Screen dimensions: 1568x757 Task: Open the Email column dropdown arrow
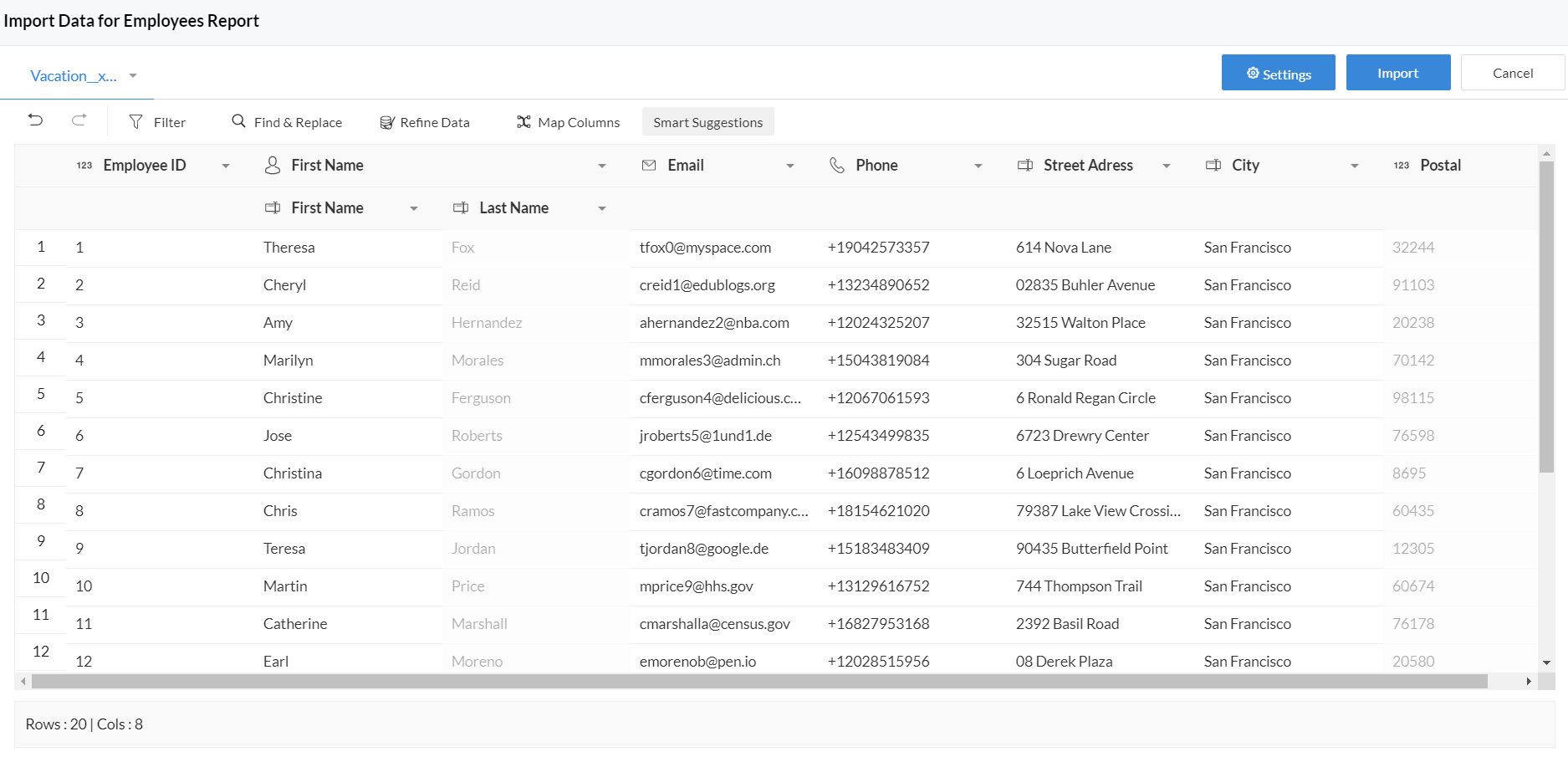click(790, 166)
